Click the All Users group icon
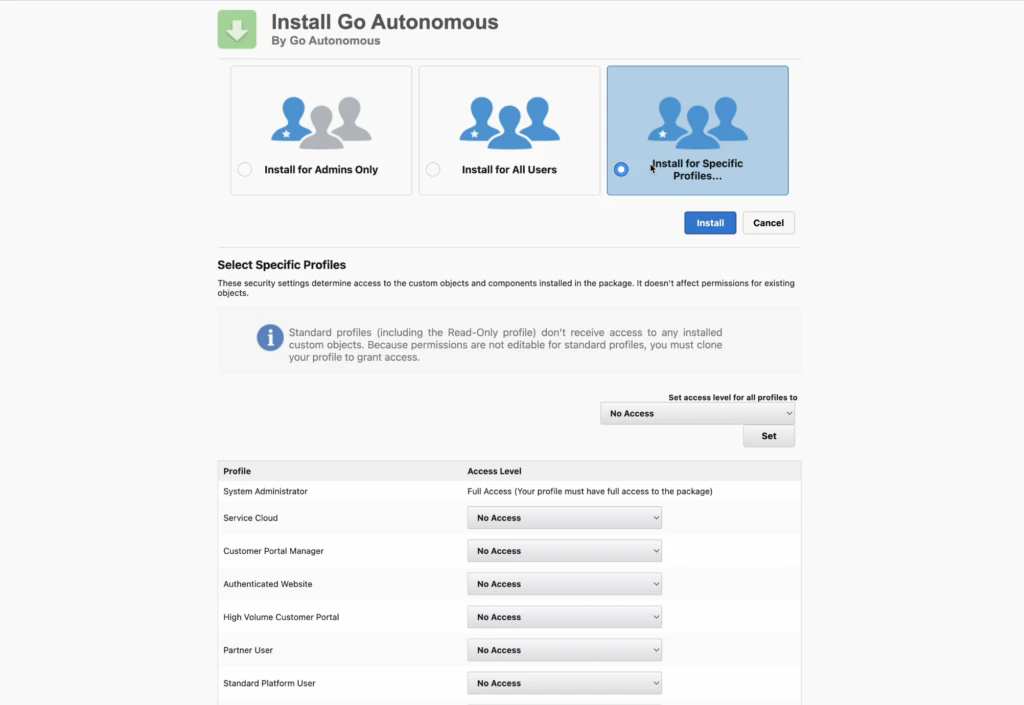 point(509,123)
